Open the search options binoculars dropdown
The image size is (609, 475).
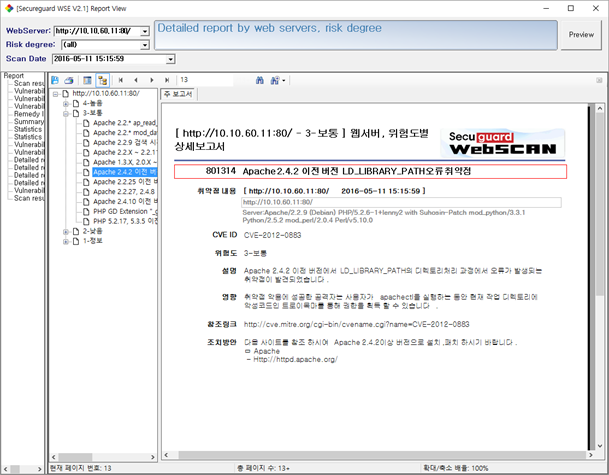coord(278,80)
